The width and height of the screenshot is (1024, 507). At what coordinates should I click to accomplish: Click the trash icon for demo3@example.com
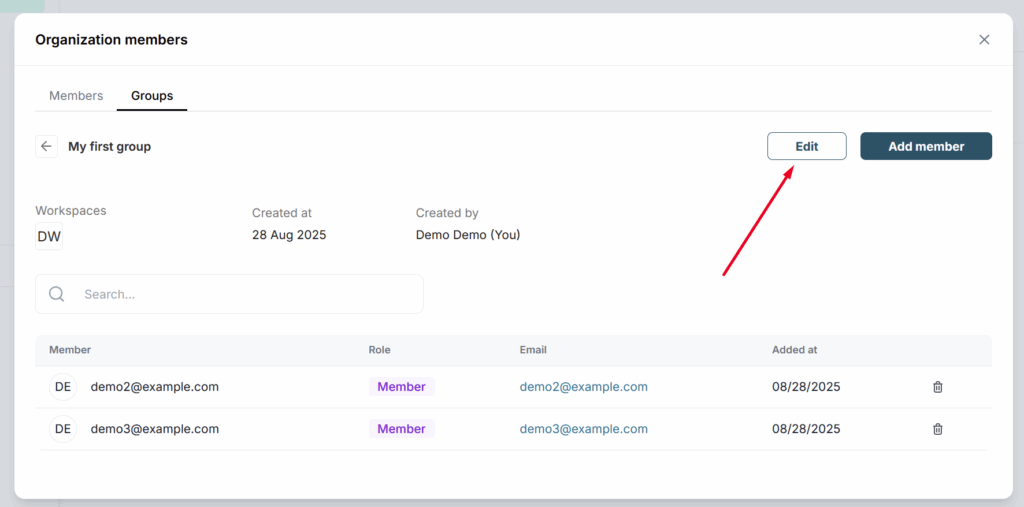[x=938, y=429]
